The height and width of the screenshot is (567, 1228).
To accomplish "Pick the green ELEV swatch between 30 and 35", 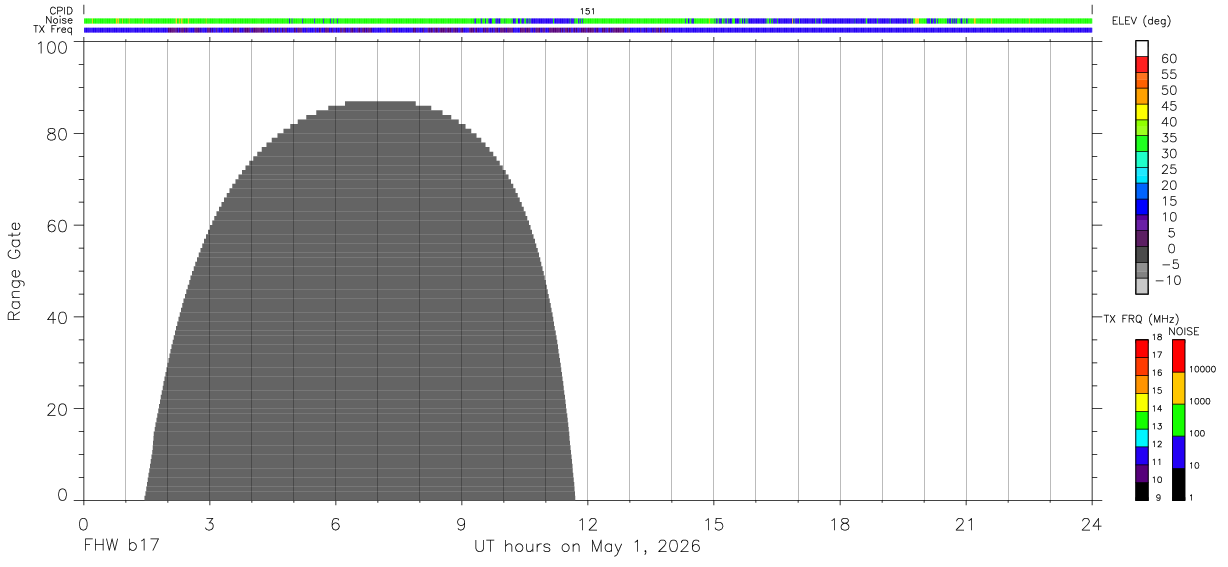I will click(1141, 144).
